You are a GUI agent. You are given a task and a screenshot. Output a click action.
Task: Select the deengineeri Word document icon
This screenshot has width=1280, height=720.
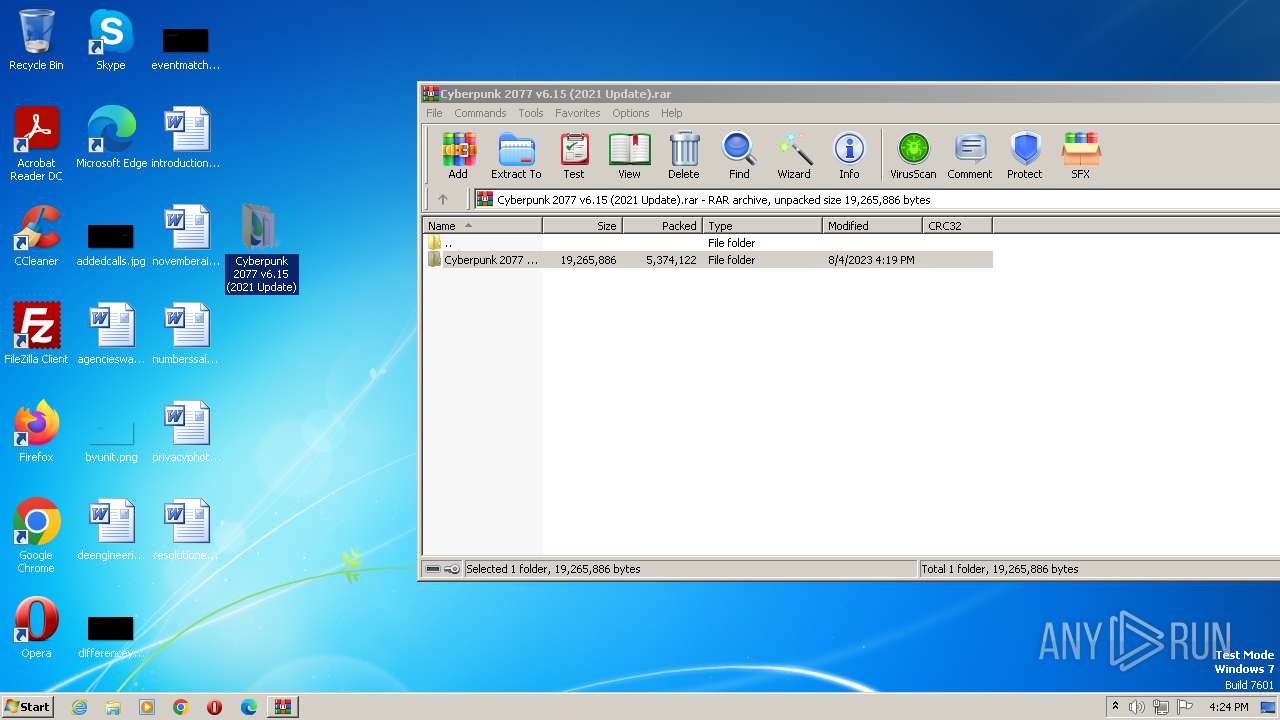111,530
